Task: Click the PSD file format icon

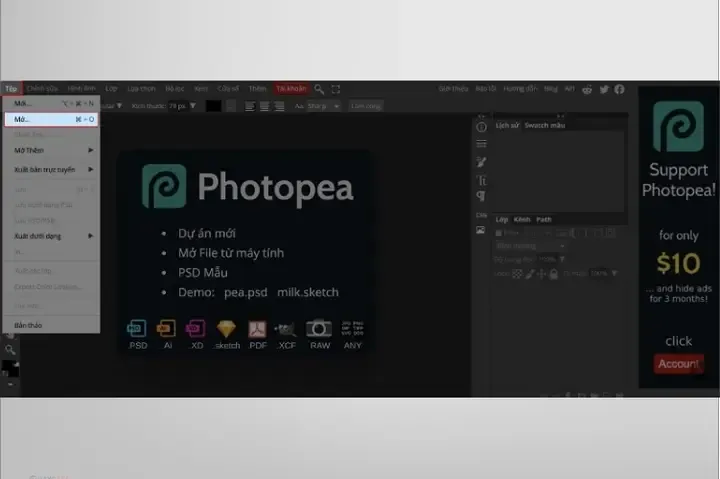Action: pyautogui.click(x=138, y=330)
